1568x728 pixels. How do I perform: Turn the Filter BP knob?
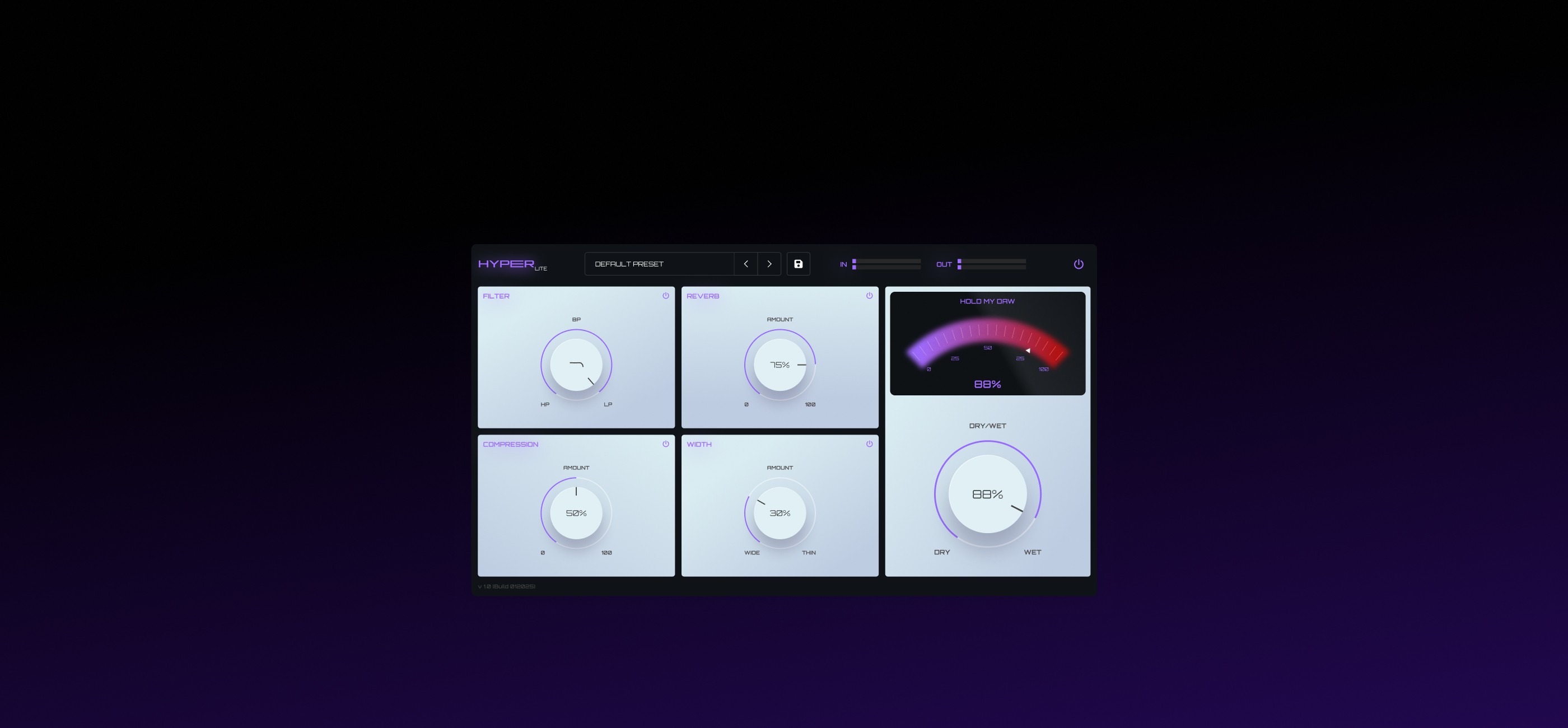point(576,364)
